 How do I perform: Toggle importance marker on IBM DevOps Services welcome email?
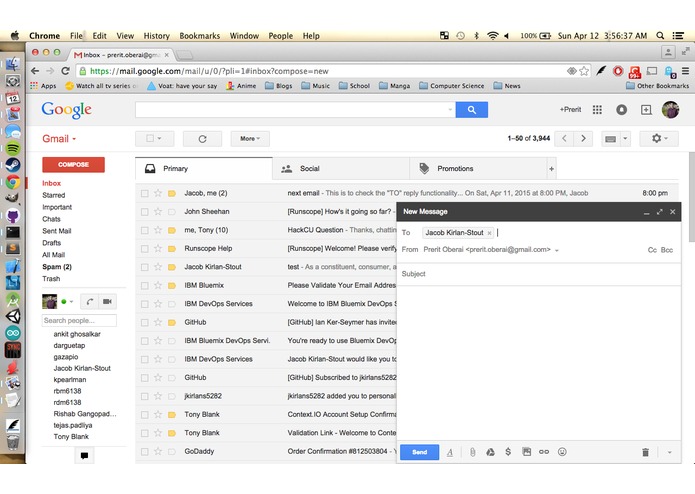pos(172,304)
